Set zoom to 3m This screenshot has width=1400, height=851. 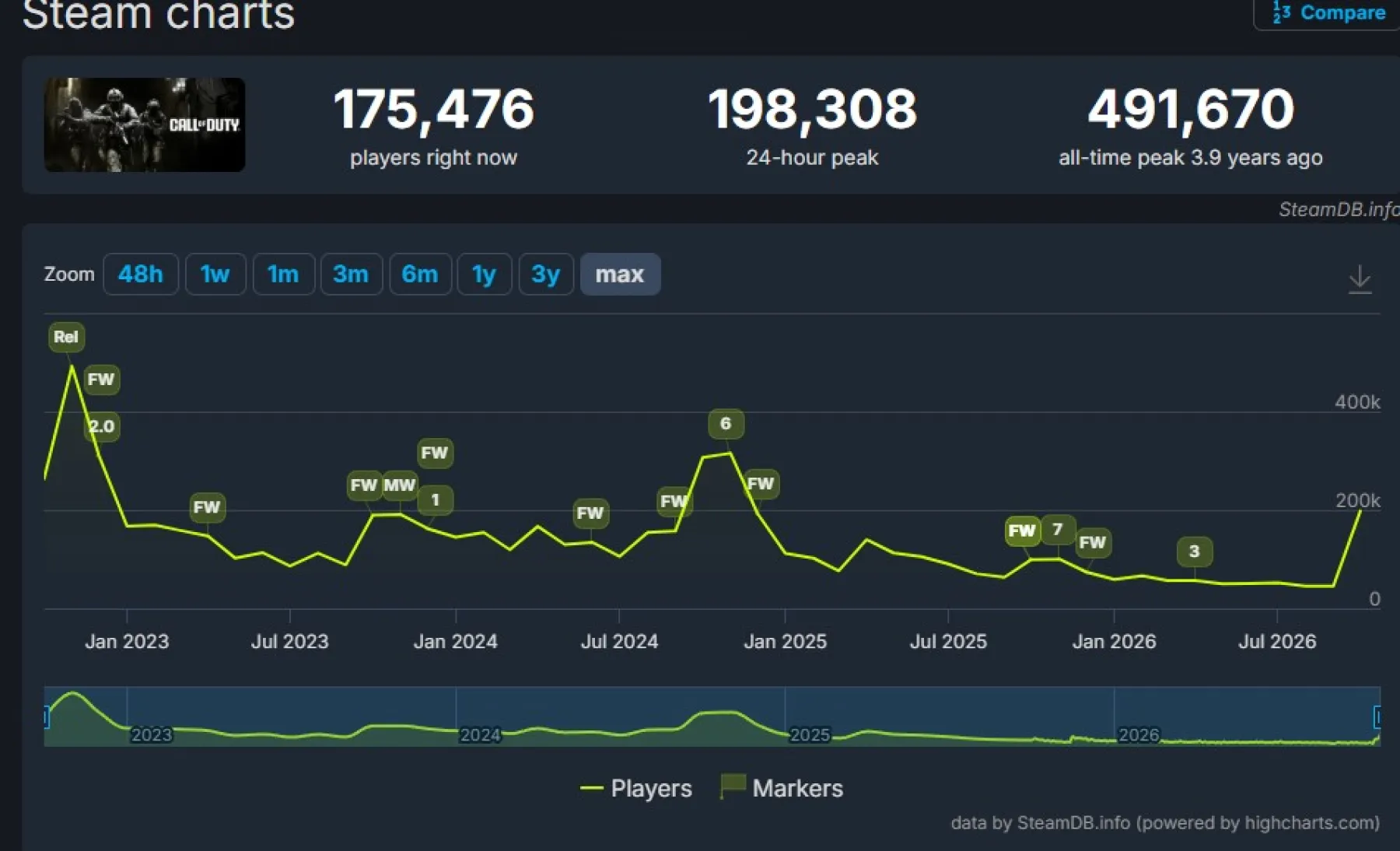(x=351, y=274)
